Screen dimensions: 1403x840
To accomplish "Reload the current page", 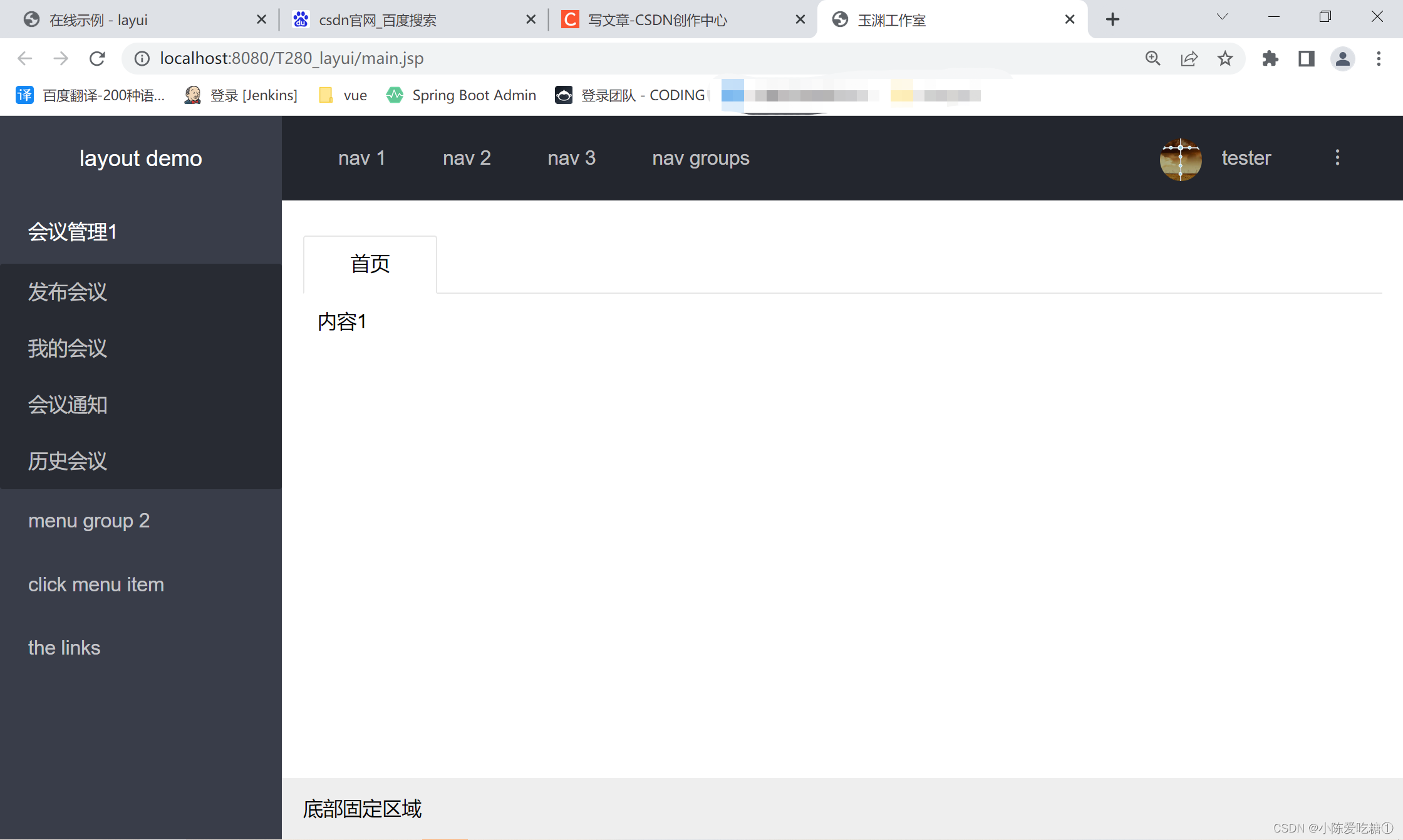I will (97, 58).
